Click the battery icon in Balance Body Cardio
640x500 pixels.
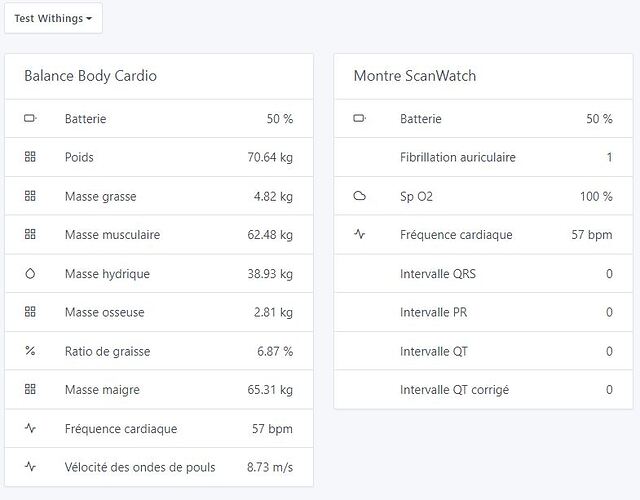click(30, 119)
